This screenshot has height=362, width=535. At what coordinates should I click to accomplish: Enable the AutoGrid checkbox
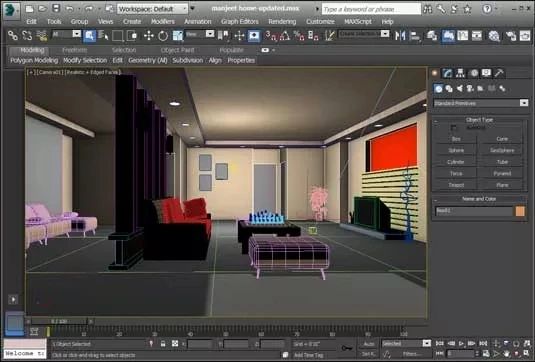point(453,128)
